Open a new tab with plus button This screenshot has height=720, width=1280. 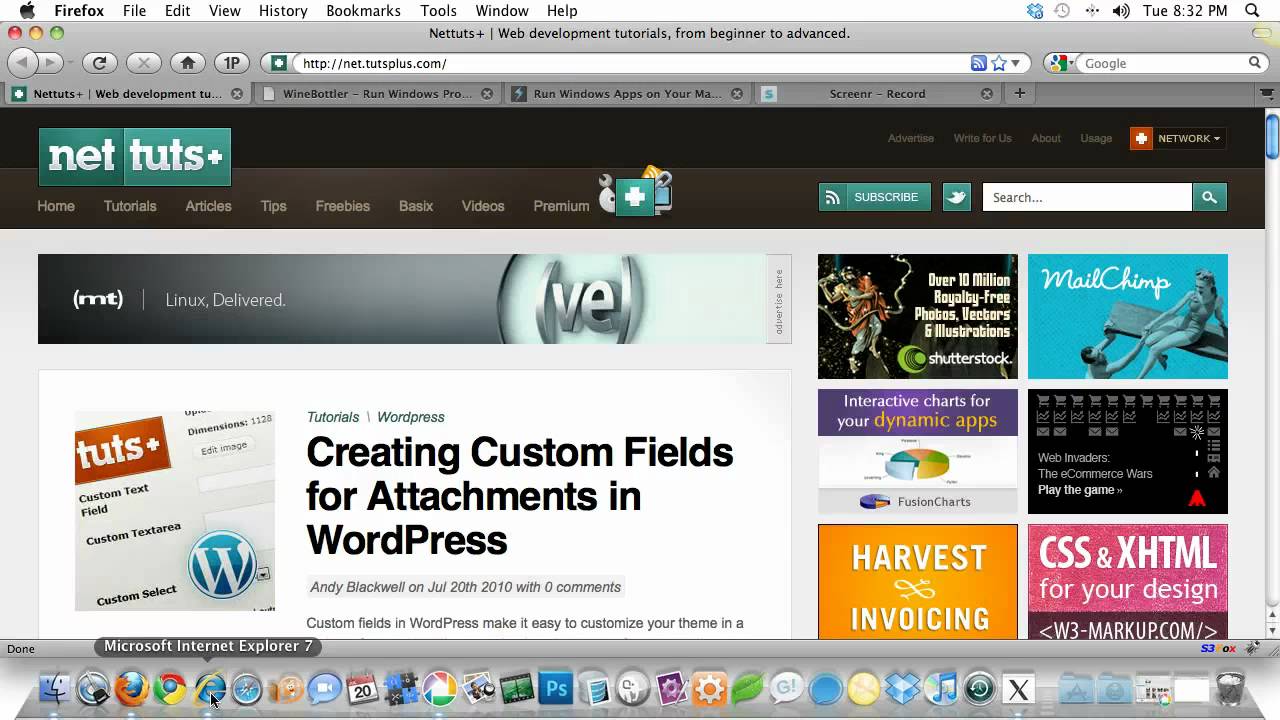point(1019,94)
